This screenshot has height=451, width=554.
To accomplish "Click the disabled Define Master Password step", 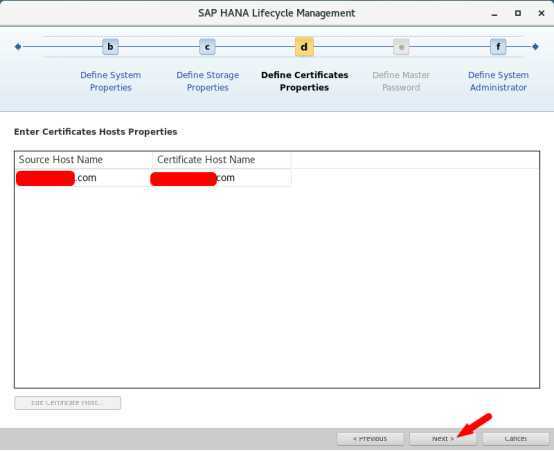I will coord(401,81).
